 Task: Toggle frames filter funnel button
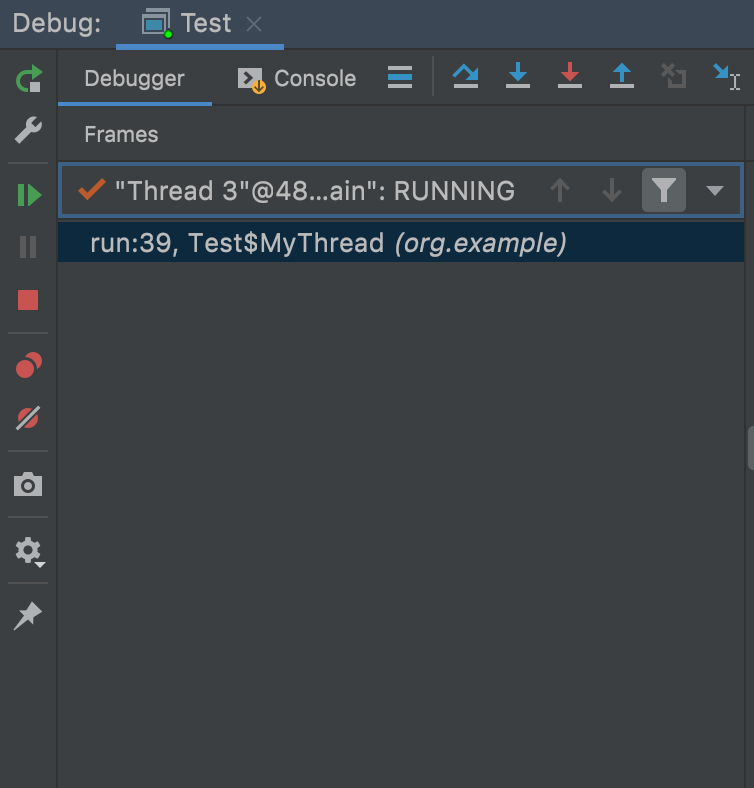click(664, 190)
